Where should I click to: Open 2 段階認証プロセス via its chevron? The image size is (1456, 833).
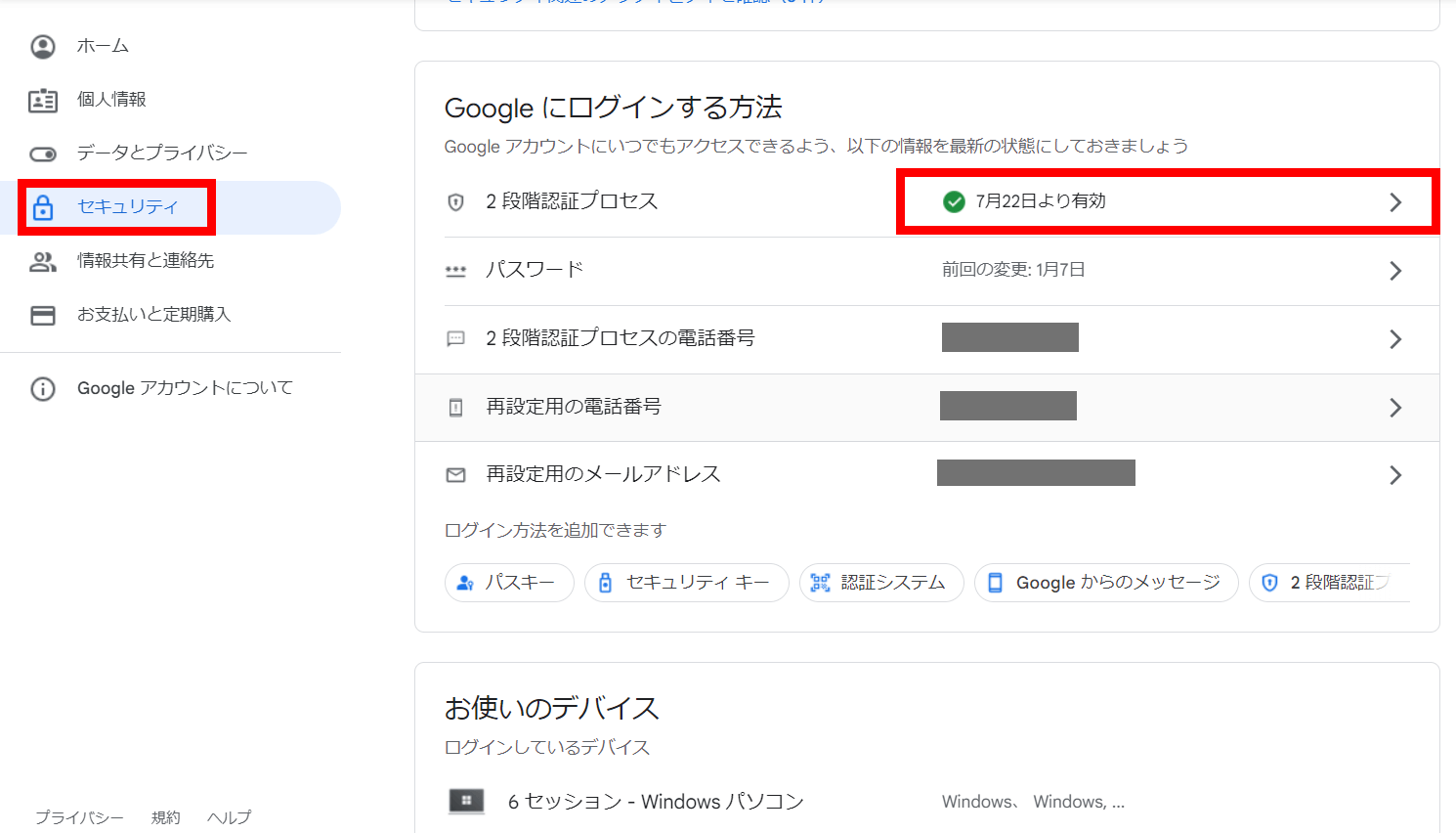[1395, 202]
